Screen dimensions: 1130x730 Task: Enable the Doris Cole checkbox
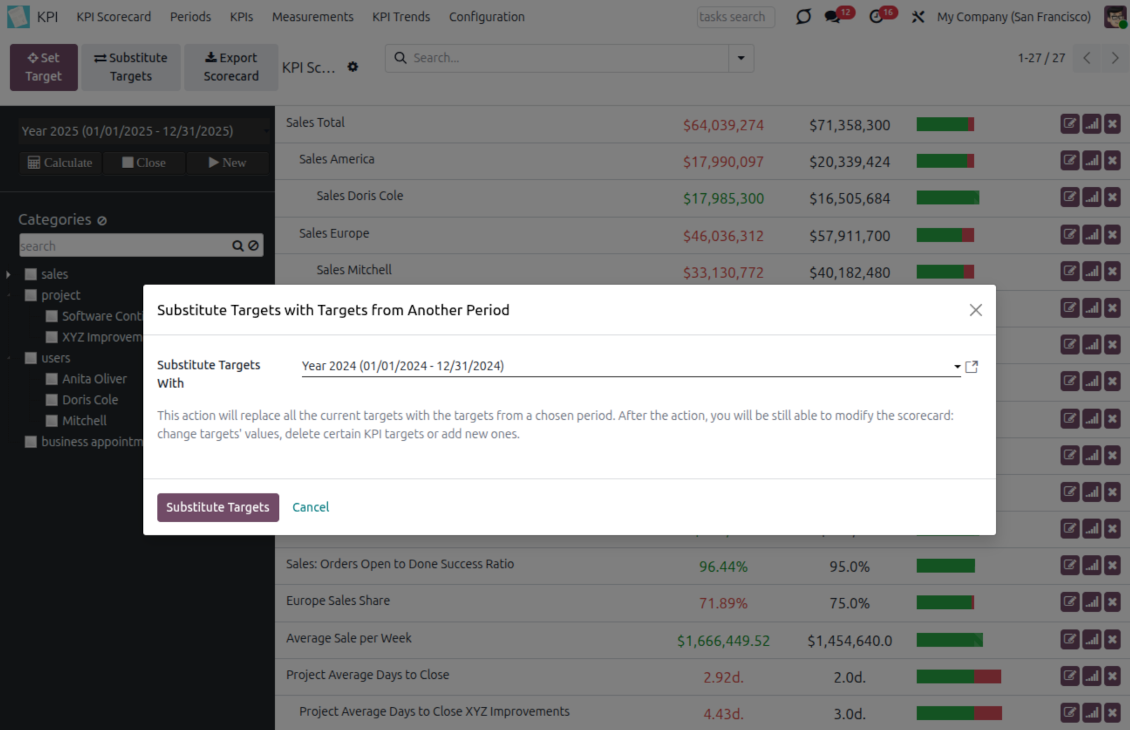52,400
